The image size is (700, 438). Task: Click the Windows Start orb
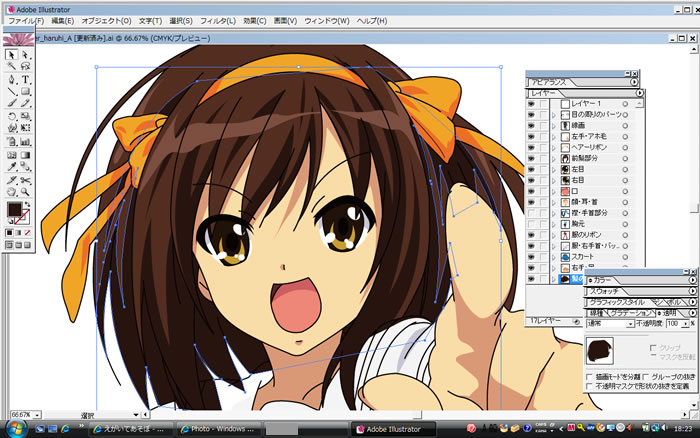coord(16,429)
